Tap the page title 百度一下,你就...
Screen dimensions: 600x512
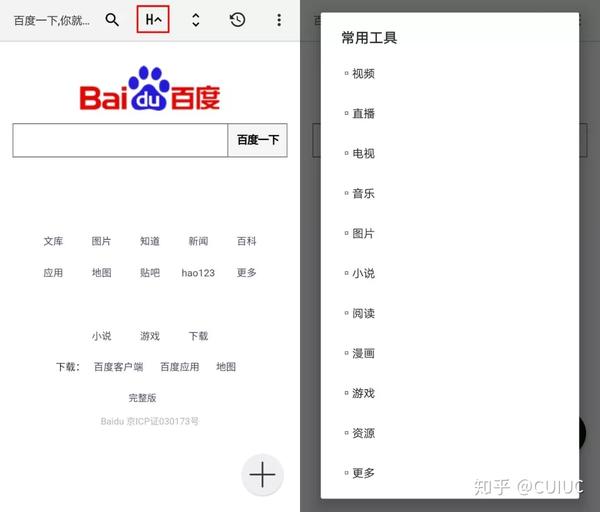point(52,20)
